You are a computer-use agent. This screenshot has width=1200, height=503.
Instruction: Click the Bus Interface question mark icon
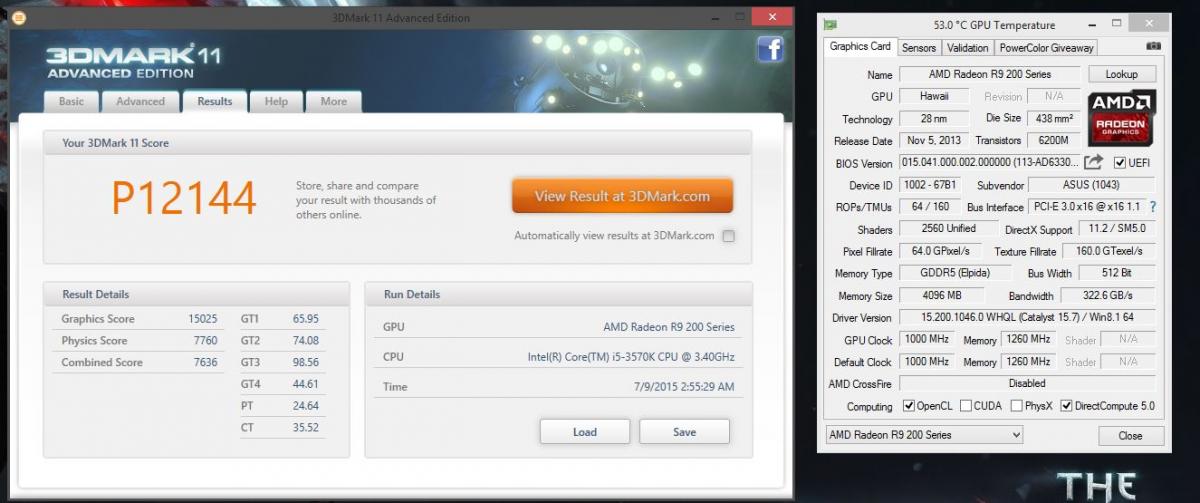coord(1152,207)
